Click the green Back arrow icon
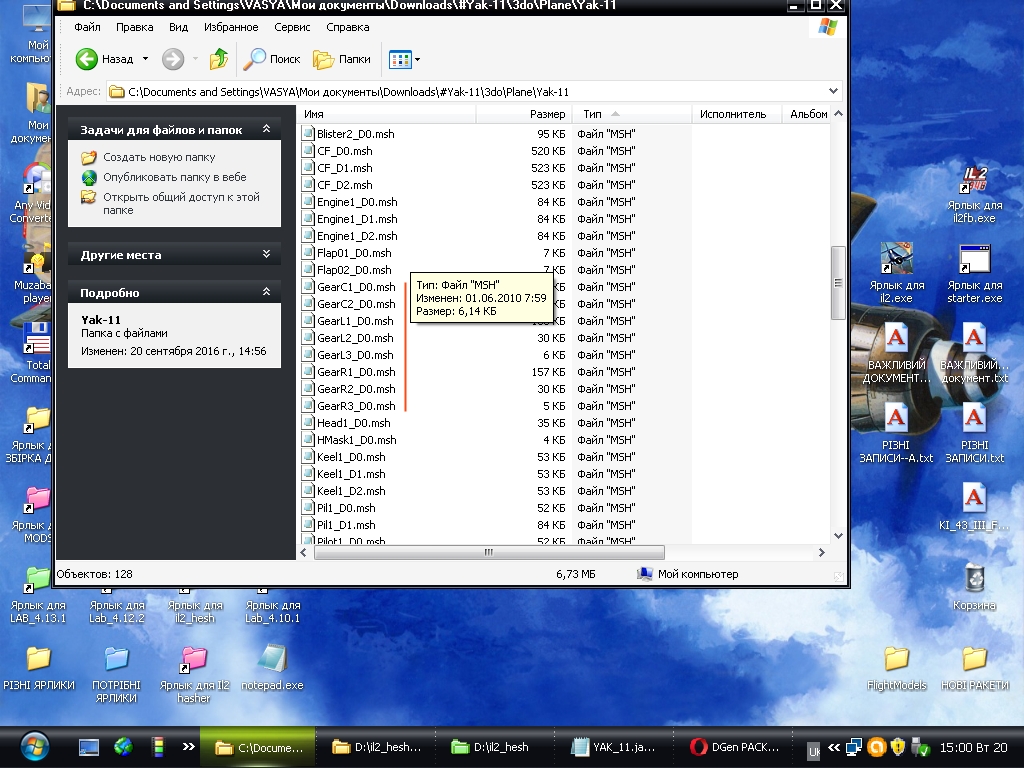The width and height of the screenshot is (1024, 768). point(87,59)
